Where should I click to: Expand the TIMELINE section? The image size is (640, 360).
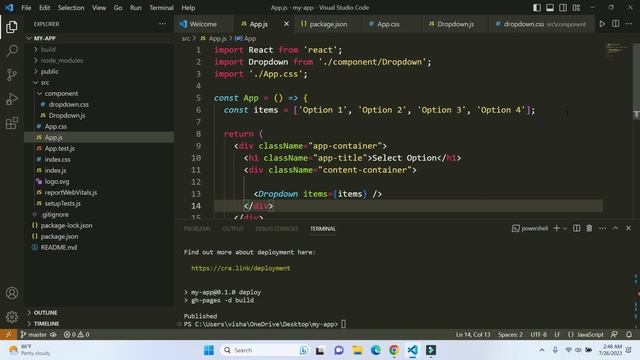99,323
